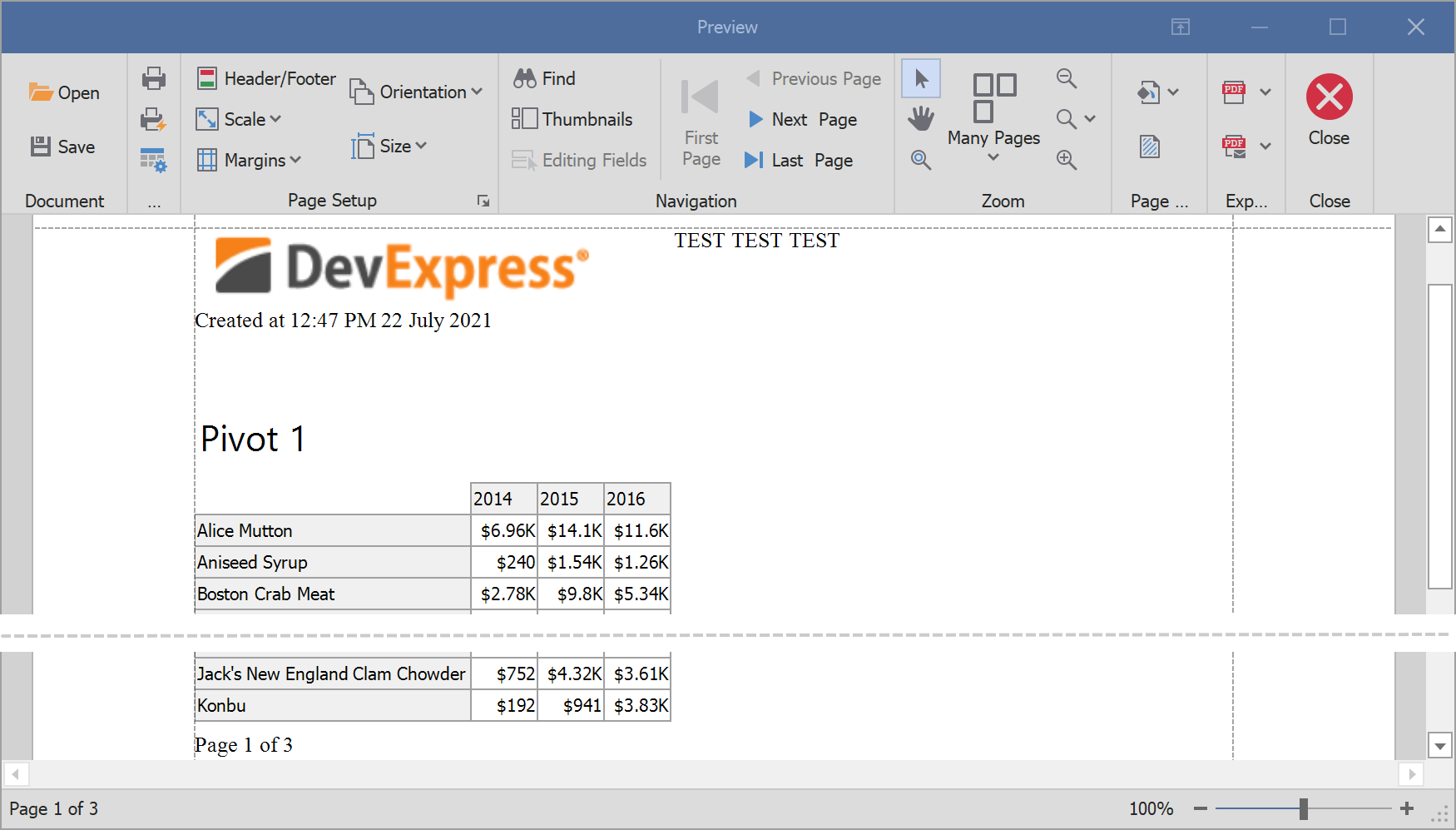Toggle the Find search panel
The image size is (1456, 830).
click(x=545, y=79)
